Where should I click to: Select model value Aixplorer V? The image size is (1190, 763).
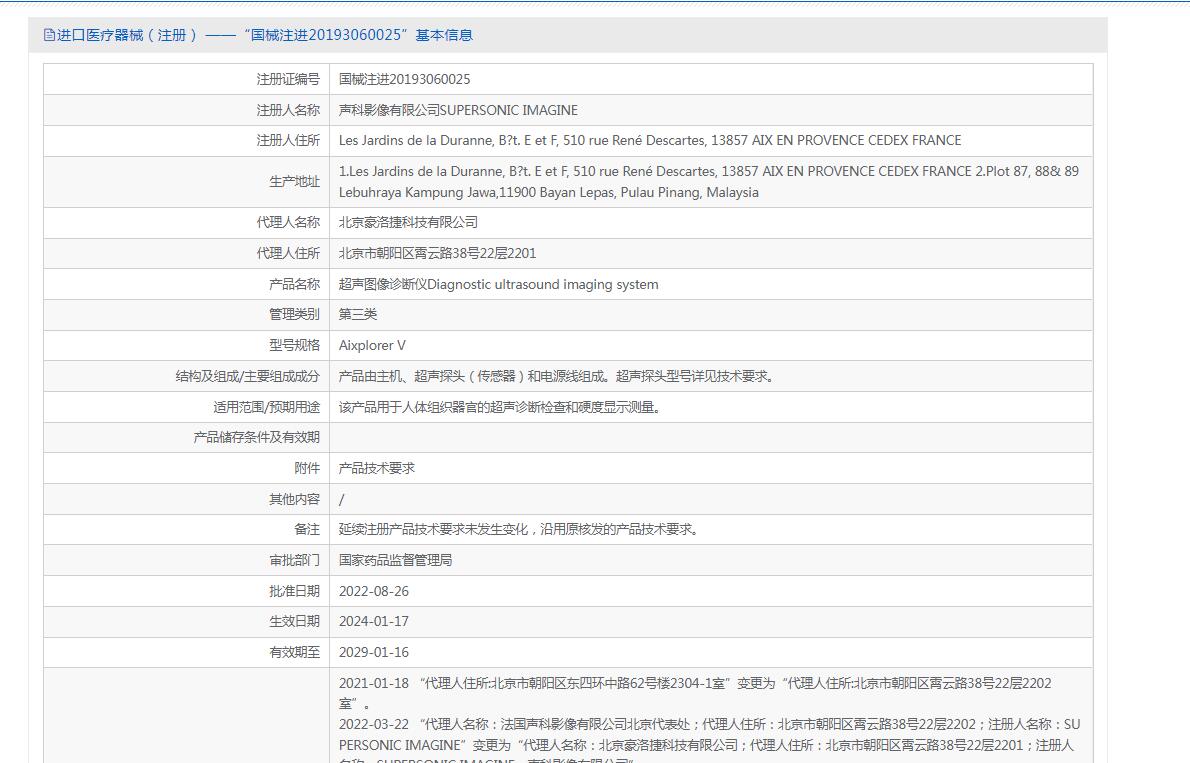(x=372, y=345)
